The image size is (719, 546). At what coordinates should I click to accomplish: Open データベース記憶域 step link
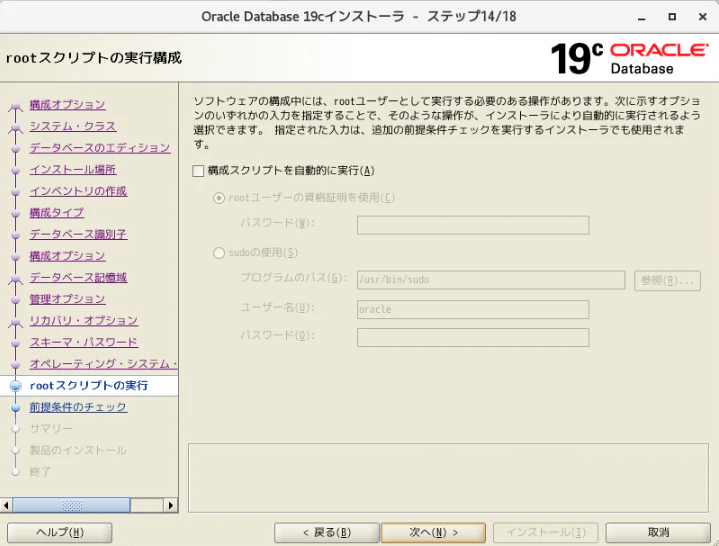(78, 277)
